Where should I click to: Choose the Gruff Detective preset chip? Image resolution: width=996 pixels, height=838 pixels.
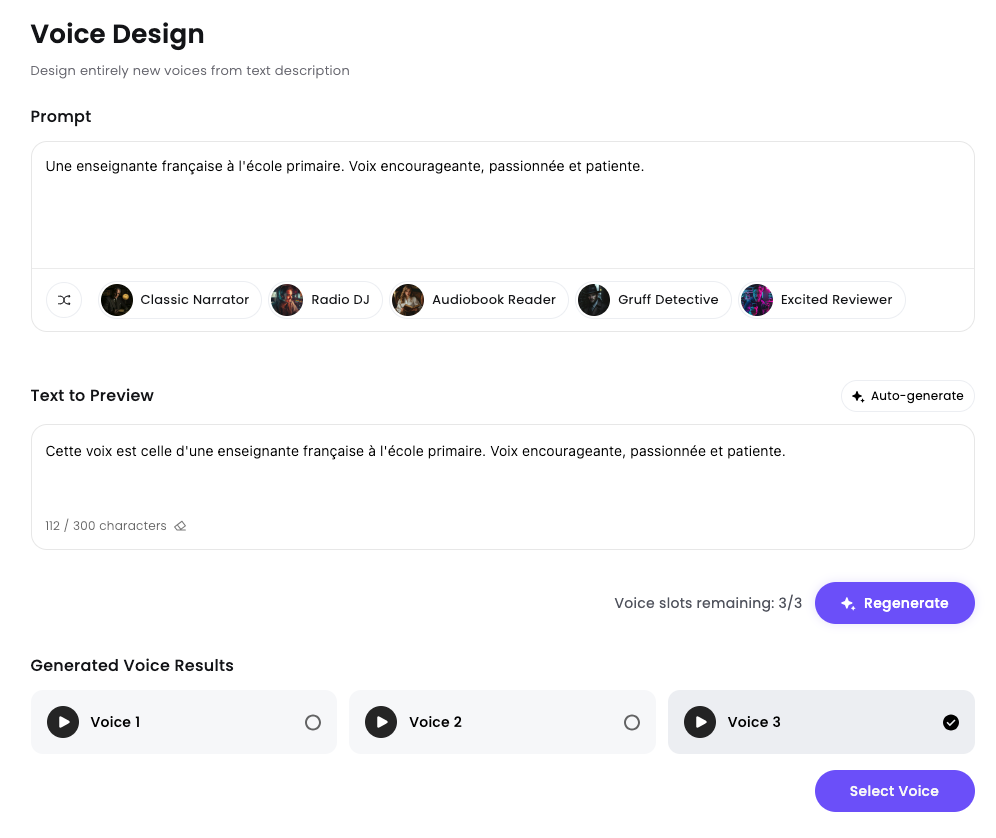click(x=654, y=300)
